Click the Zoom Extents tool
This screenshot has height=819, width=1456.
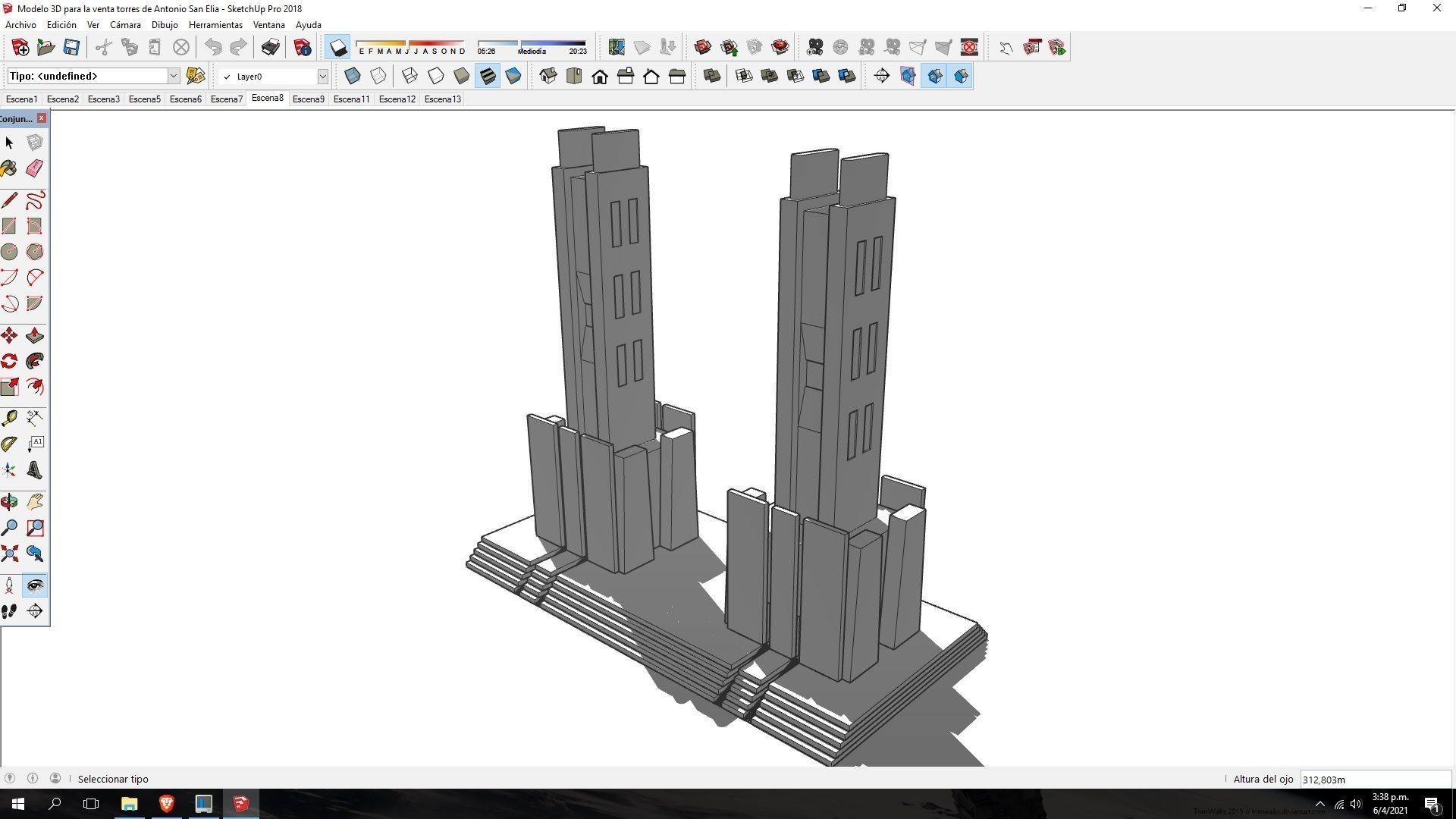tap(9, 554)
